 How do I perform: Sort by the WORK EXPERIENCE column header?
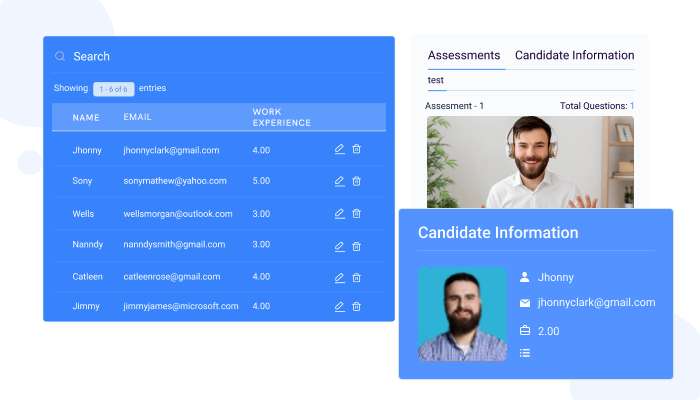point(281,117)
